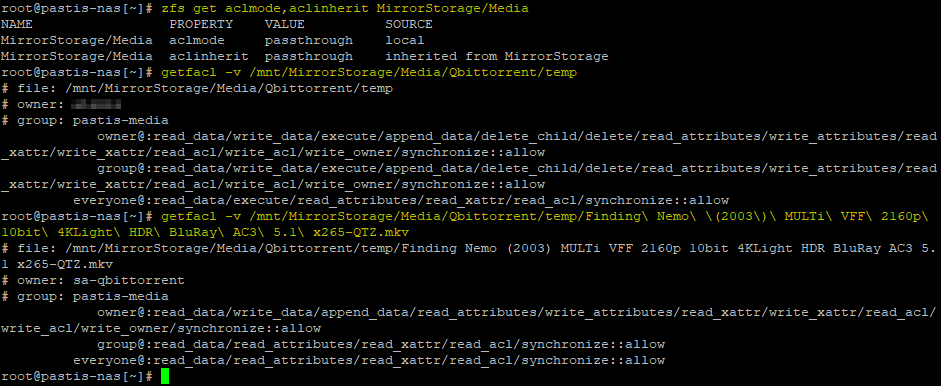This screenshot has height=386, width=941.
Task: Click the first 'group: pastis-media' line
Action: coord(85,120)
